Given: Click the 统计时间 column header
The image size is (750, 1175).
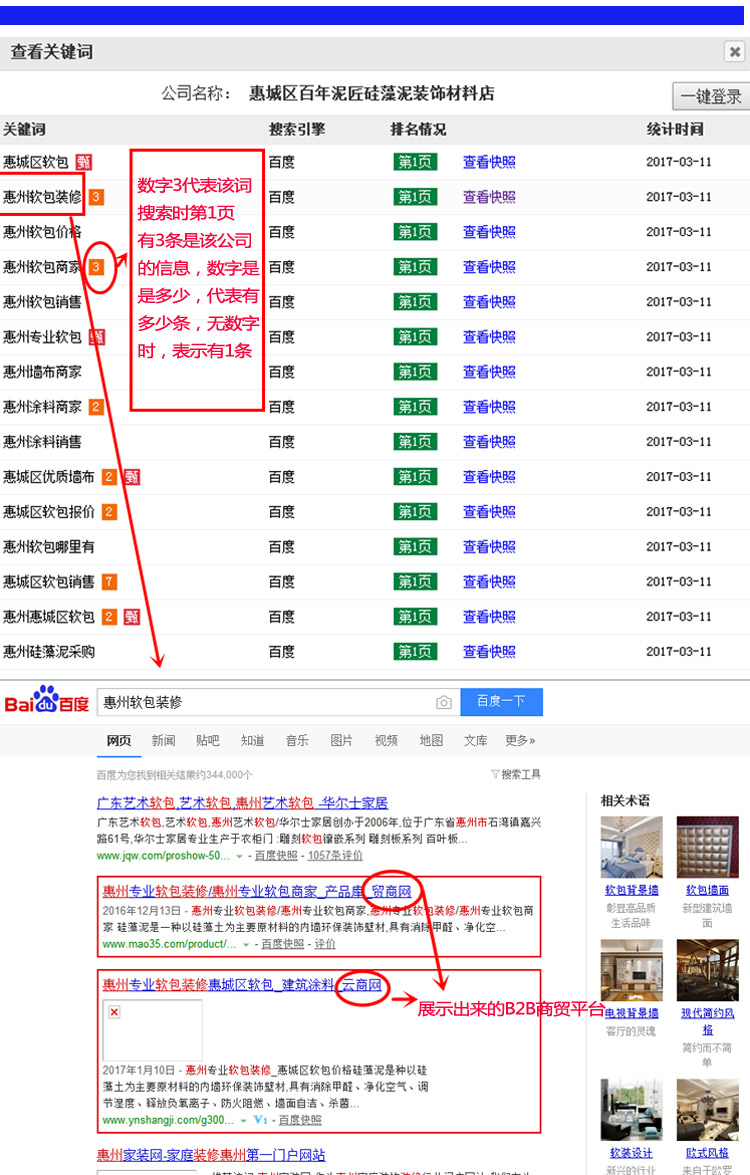Looking at the screenshot, I should (x=675, y=129).
